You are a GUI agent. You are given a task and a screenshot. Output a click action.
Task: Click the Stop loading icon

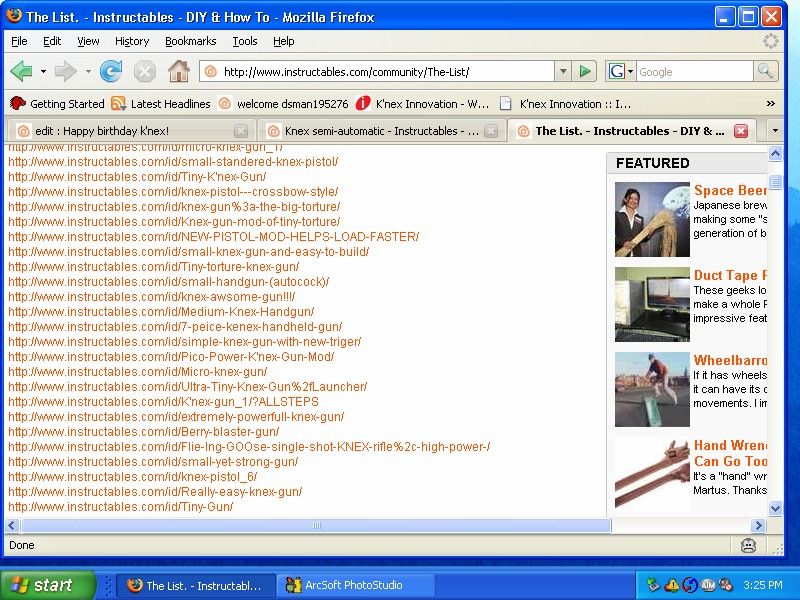145,71
